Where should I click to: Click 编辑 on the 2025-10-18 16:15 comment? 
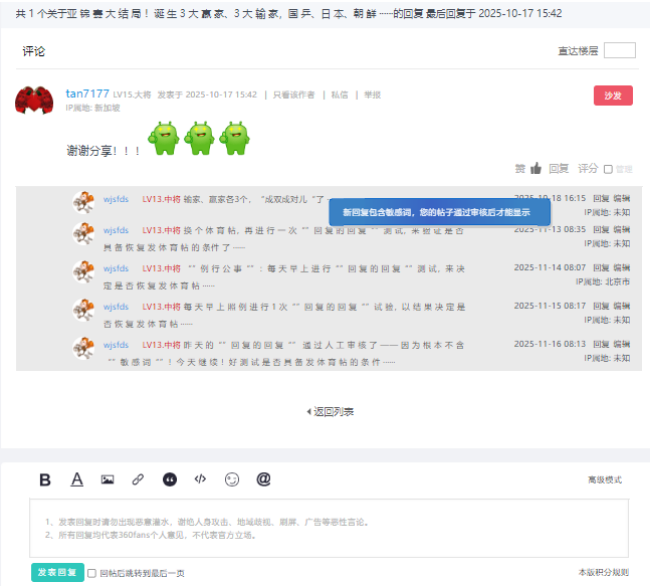(622, 198)
